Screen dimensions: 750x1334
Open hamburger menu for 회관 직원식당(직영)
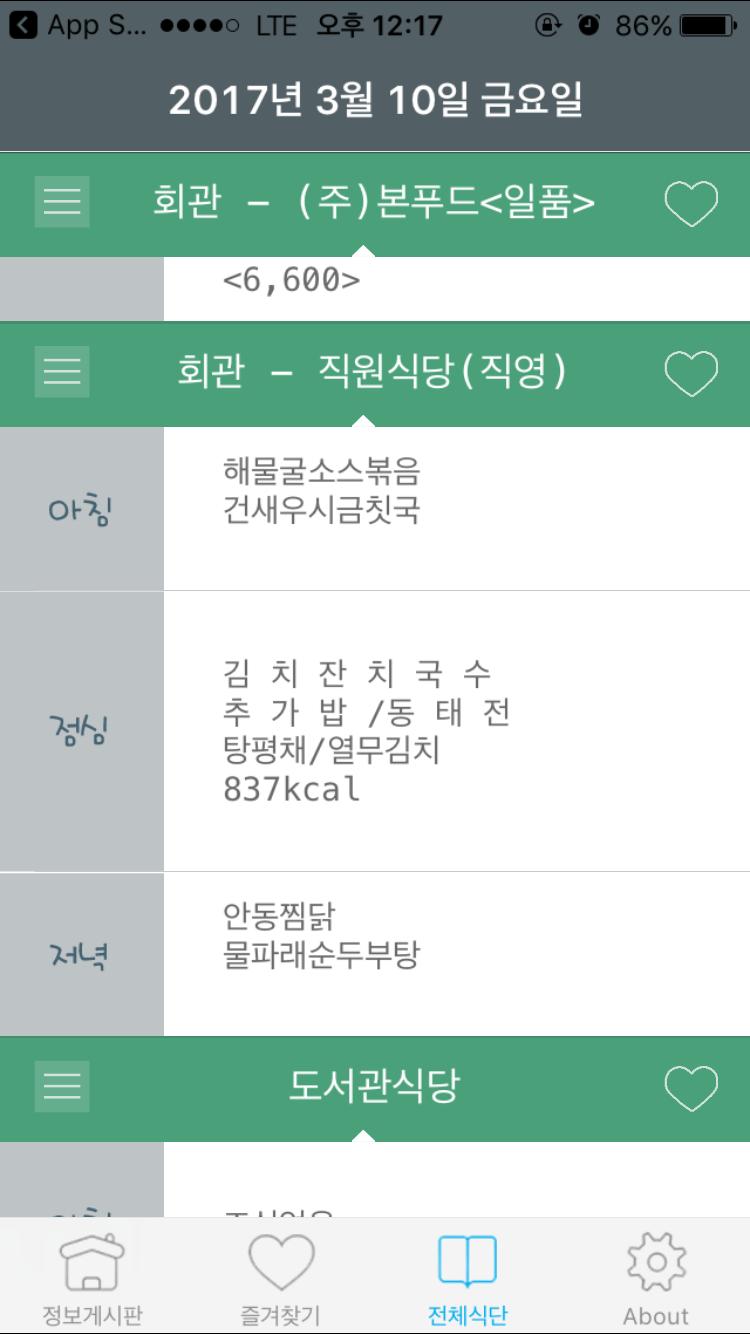click(62, 372)
